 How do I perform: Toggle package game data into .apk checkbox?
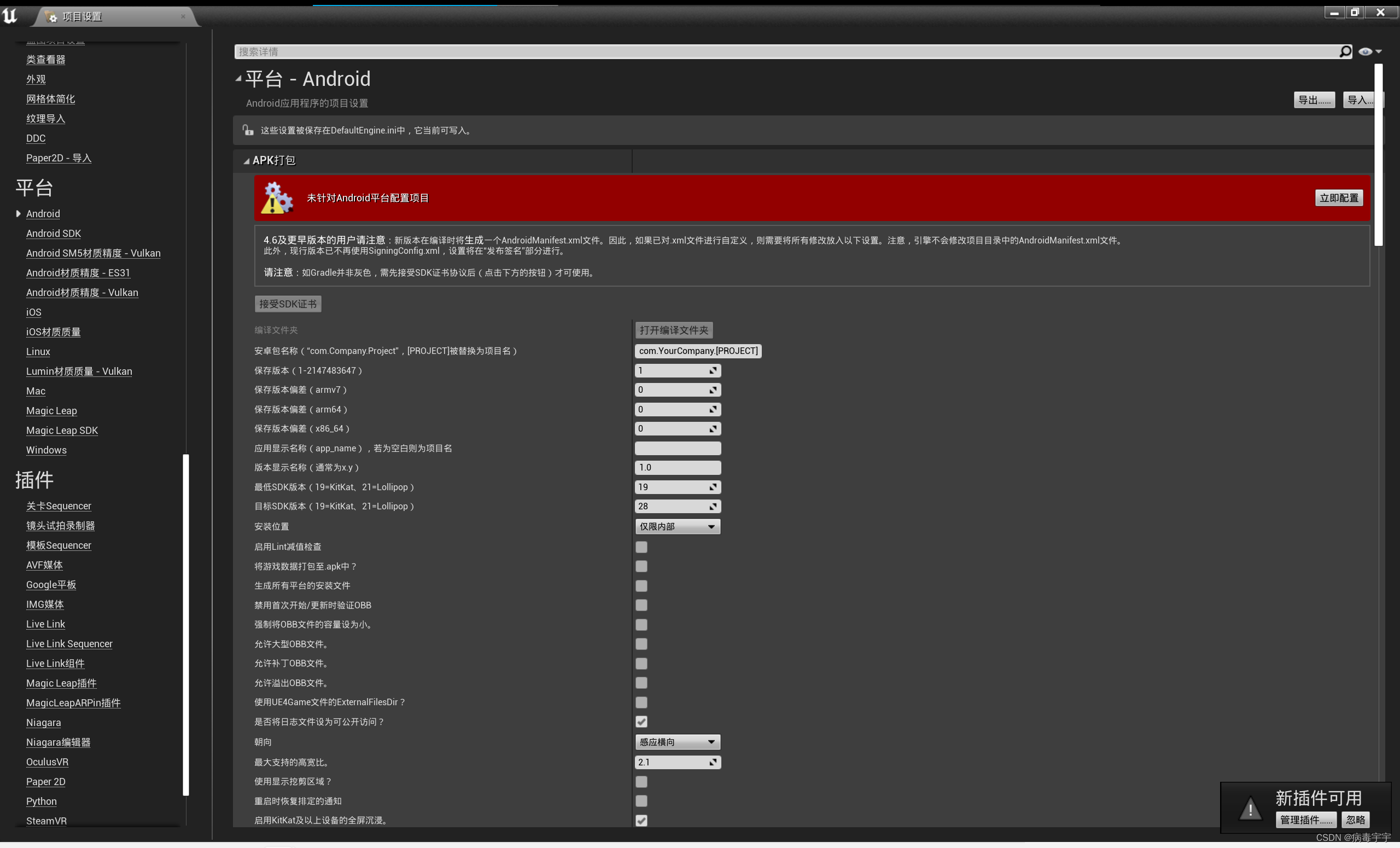point(641,566)
